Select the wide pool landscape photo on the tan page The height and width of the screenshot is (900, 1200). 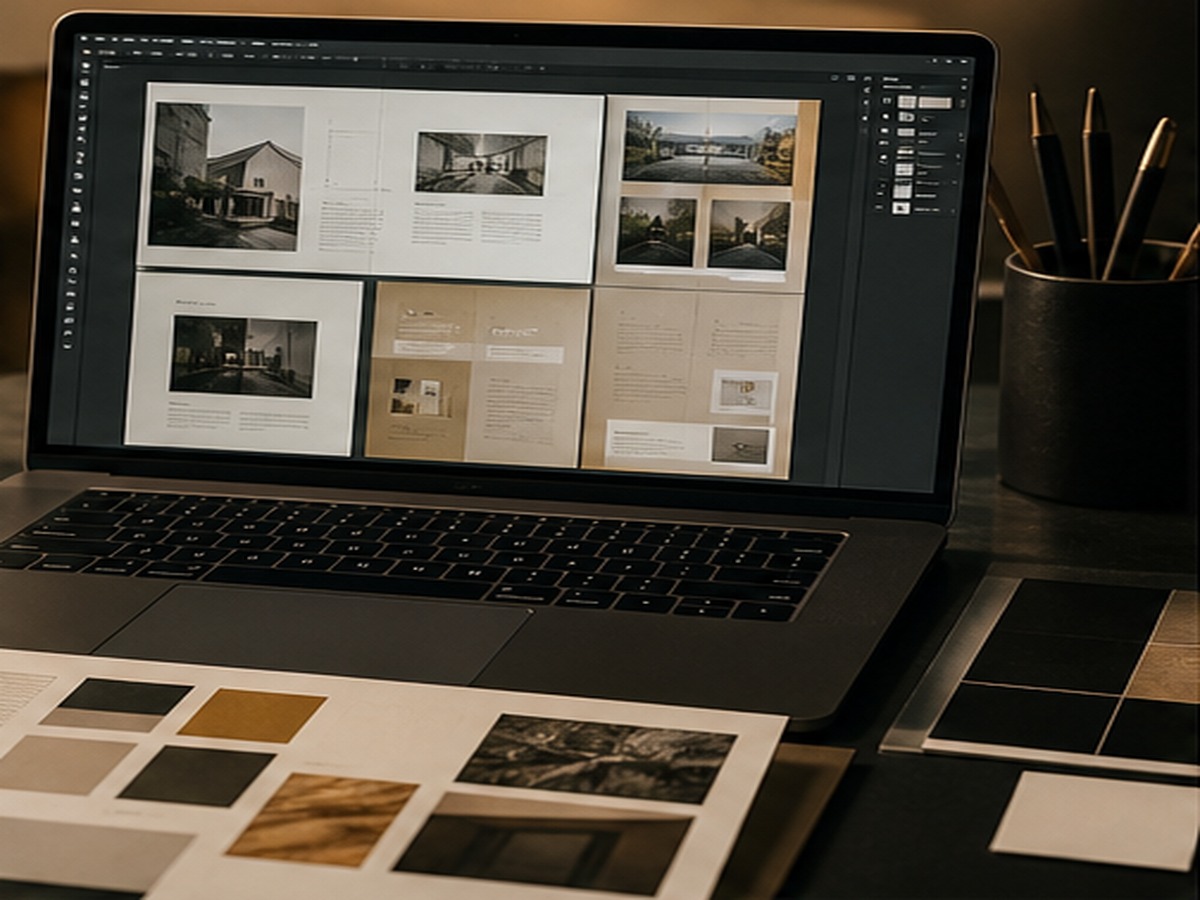(x=710, y=146)
